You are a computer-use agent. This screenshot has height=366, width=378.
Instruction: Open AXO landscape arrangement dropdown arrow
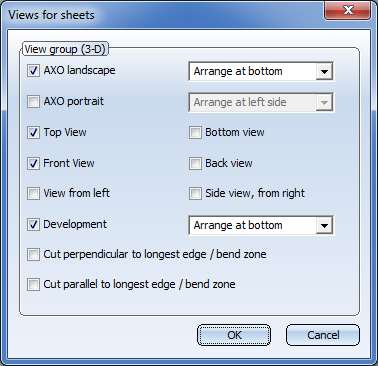[324, 71]
